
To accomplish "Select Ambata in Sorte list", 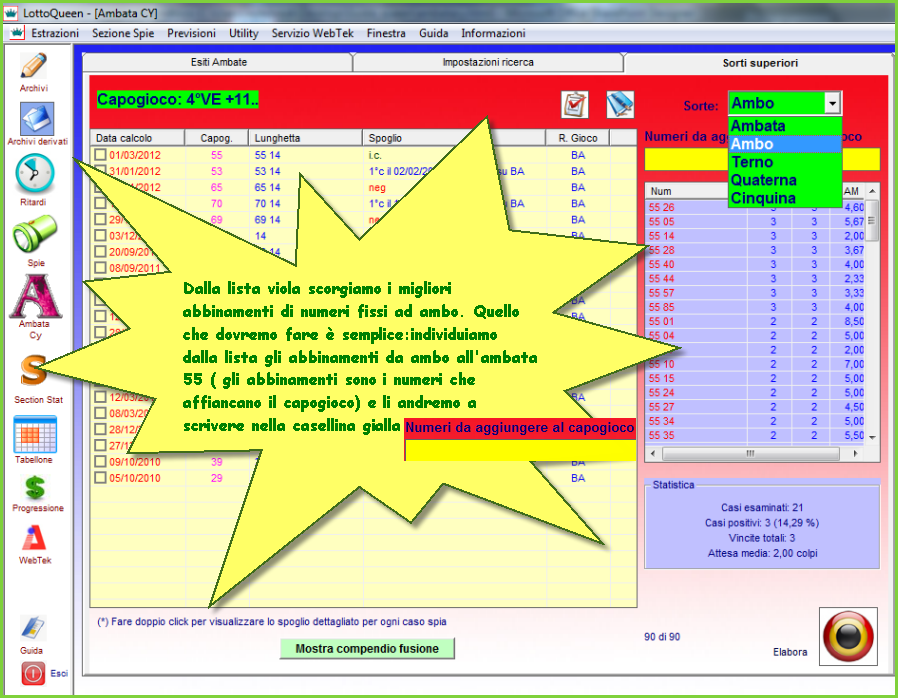I will point(785,126).
